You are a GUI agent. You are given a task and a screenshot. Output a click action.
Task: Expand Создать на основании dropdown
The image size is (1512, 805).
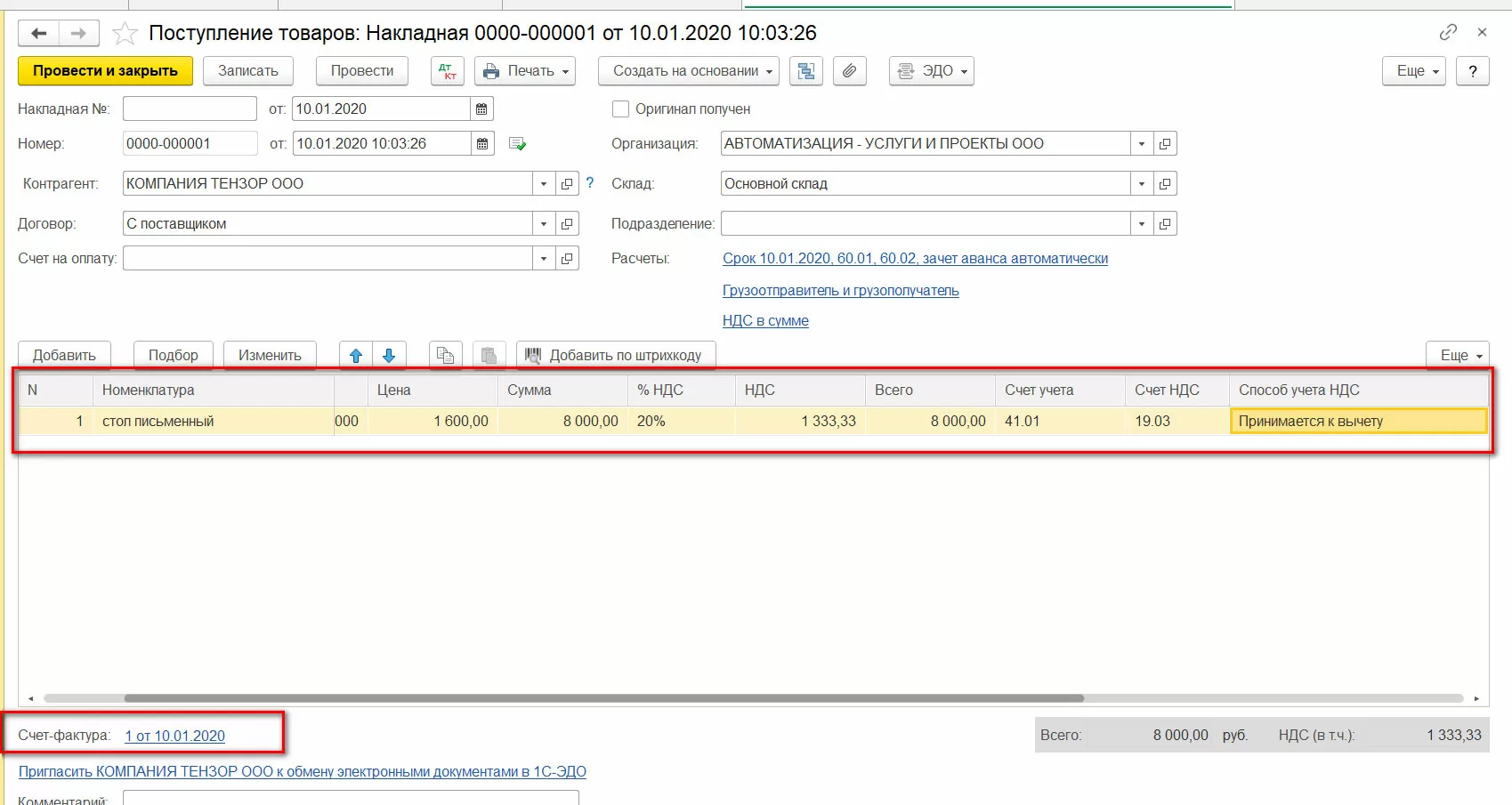688,71
